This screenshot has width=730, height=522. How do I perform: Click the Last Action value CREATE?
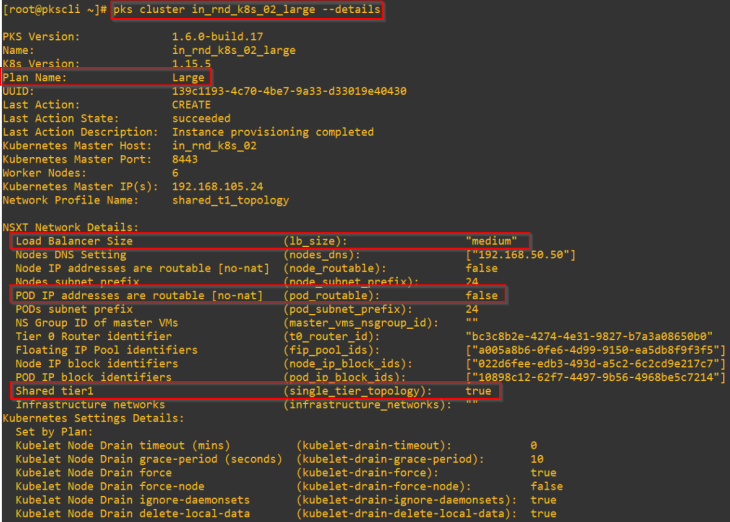[x=191, y=105]
